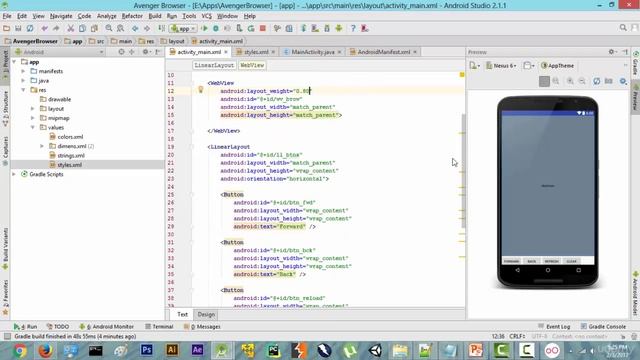Open the Android Device Monitor icon
Screen dimensions: 640x360
pos(339,28)
